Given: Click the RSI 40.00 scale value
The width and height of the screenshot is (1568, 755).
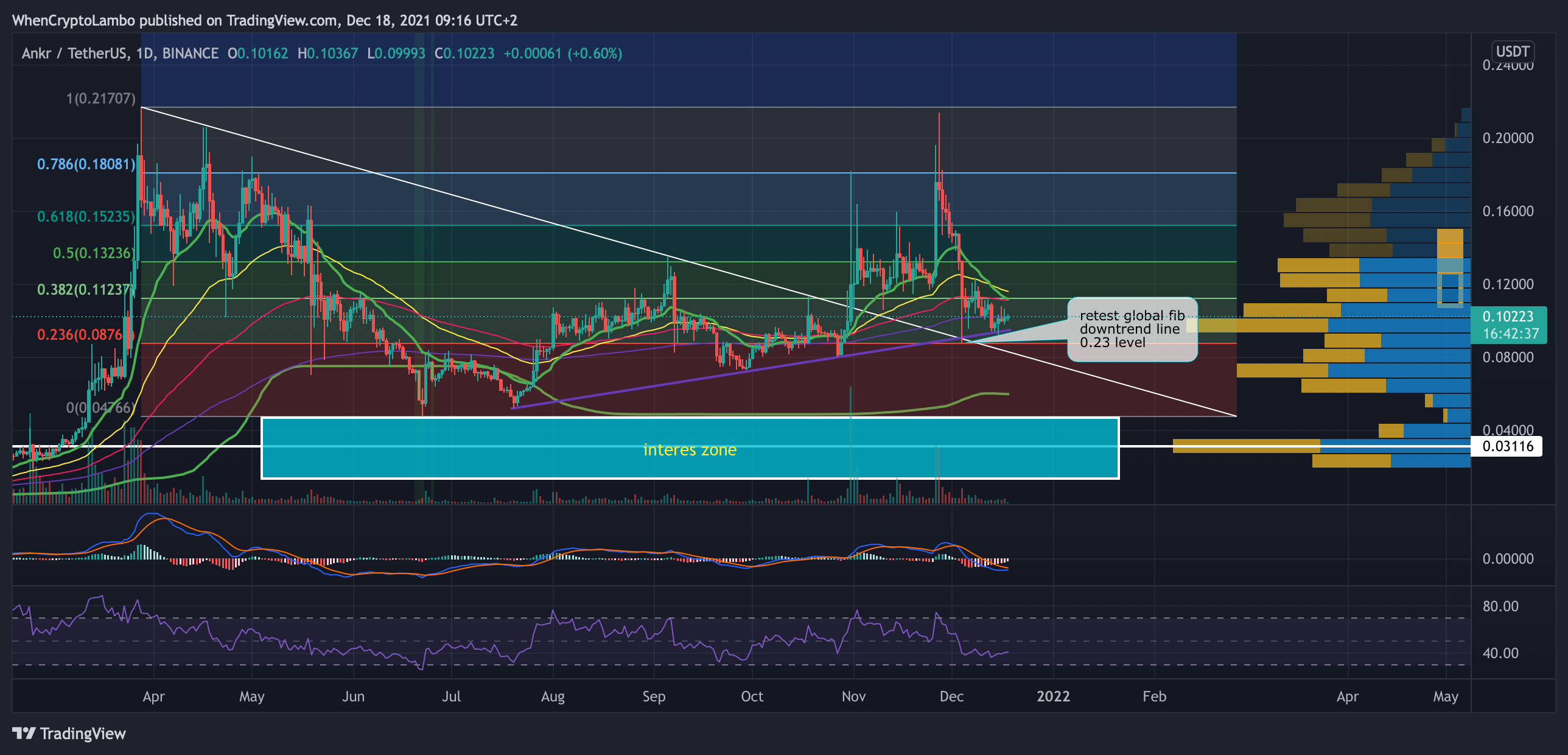Looking at the screenshot, I should [x=1500, y=653].
